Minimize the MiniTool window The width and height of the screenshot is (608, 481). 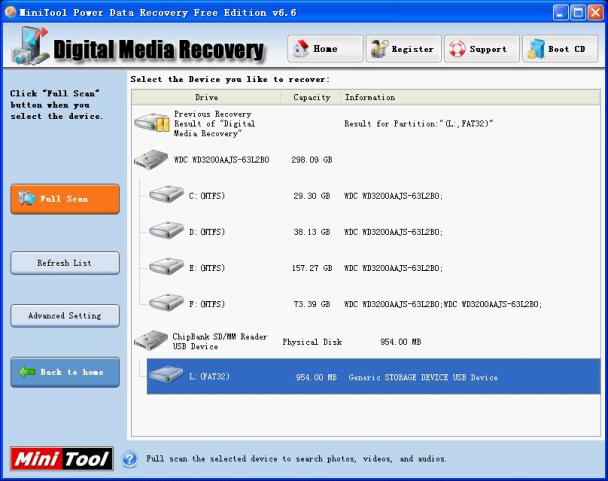click(560, 13)
